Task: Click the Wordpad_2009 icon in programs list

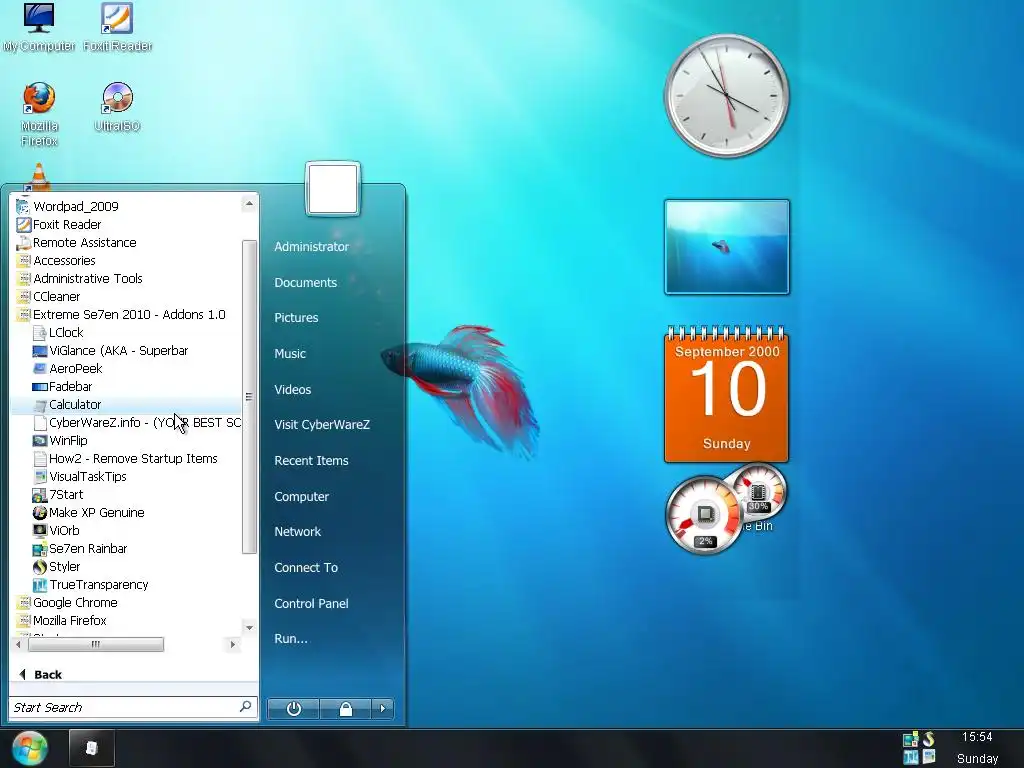Action: (24, 206)
